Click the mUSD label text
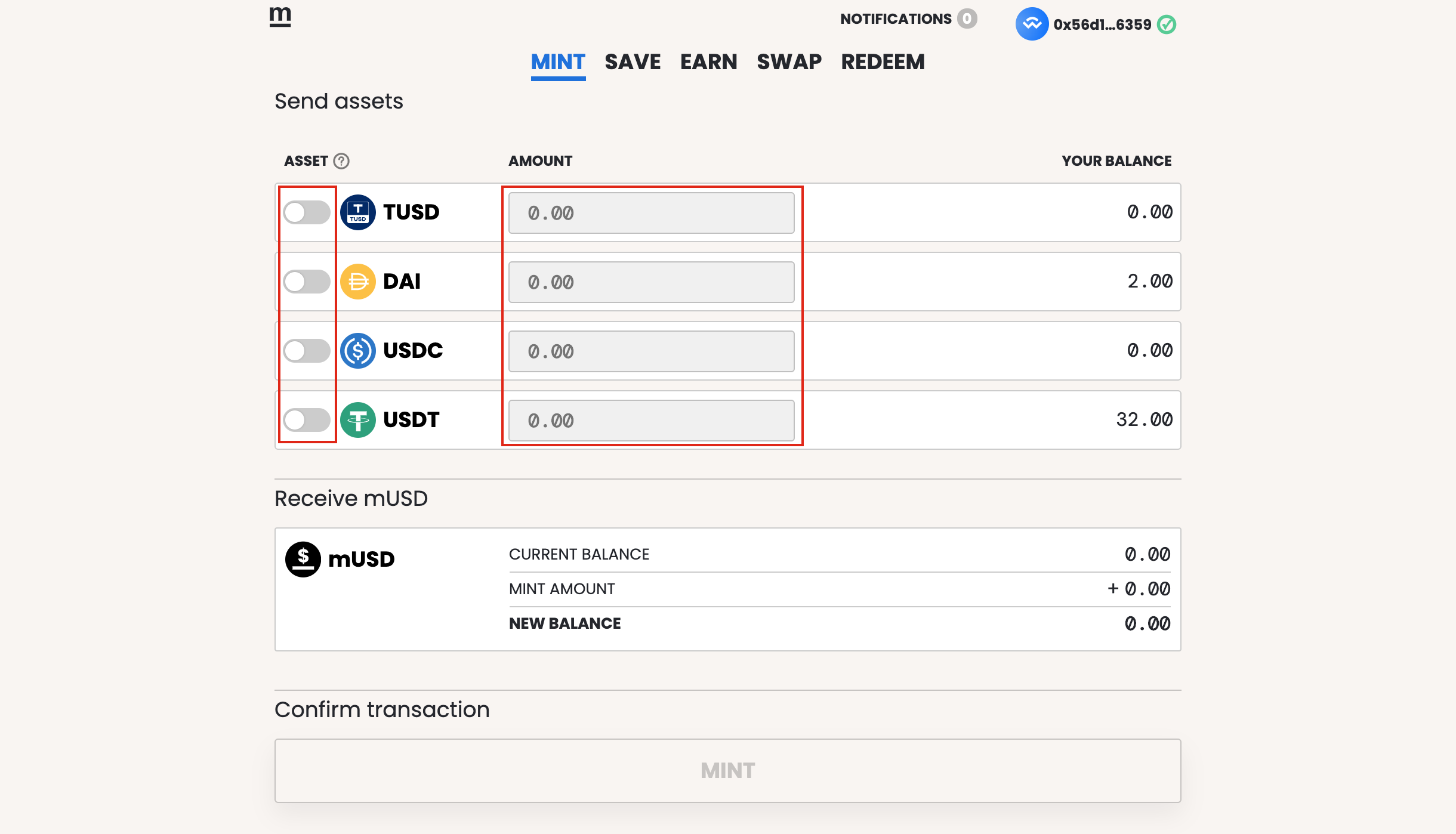1456x834 pixels. 362,560
